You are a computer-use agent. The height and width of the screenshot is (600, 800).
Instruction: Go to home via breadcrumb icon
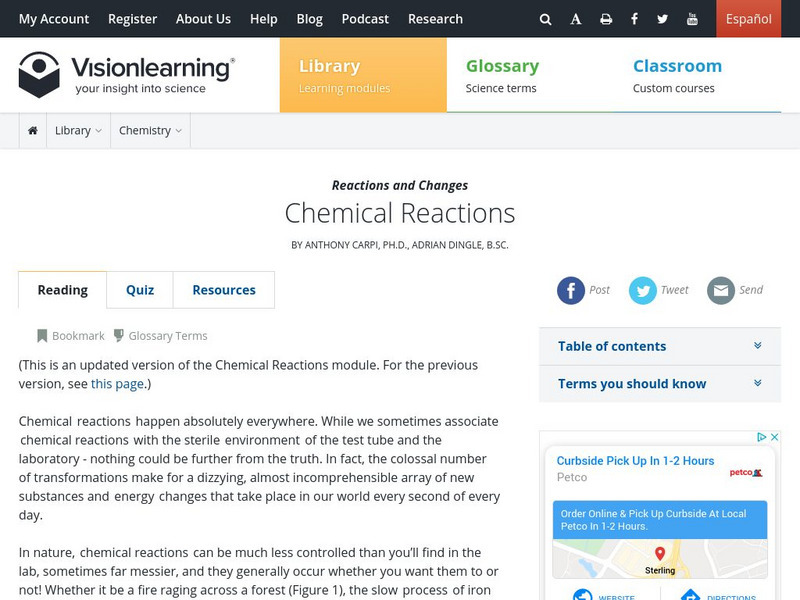coord(33,131)
